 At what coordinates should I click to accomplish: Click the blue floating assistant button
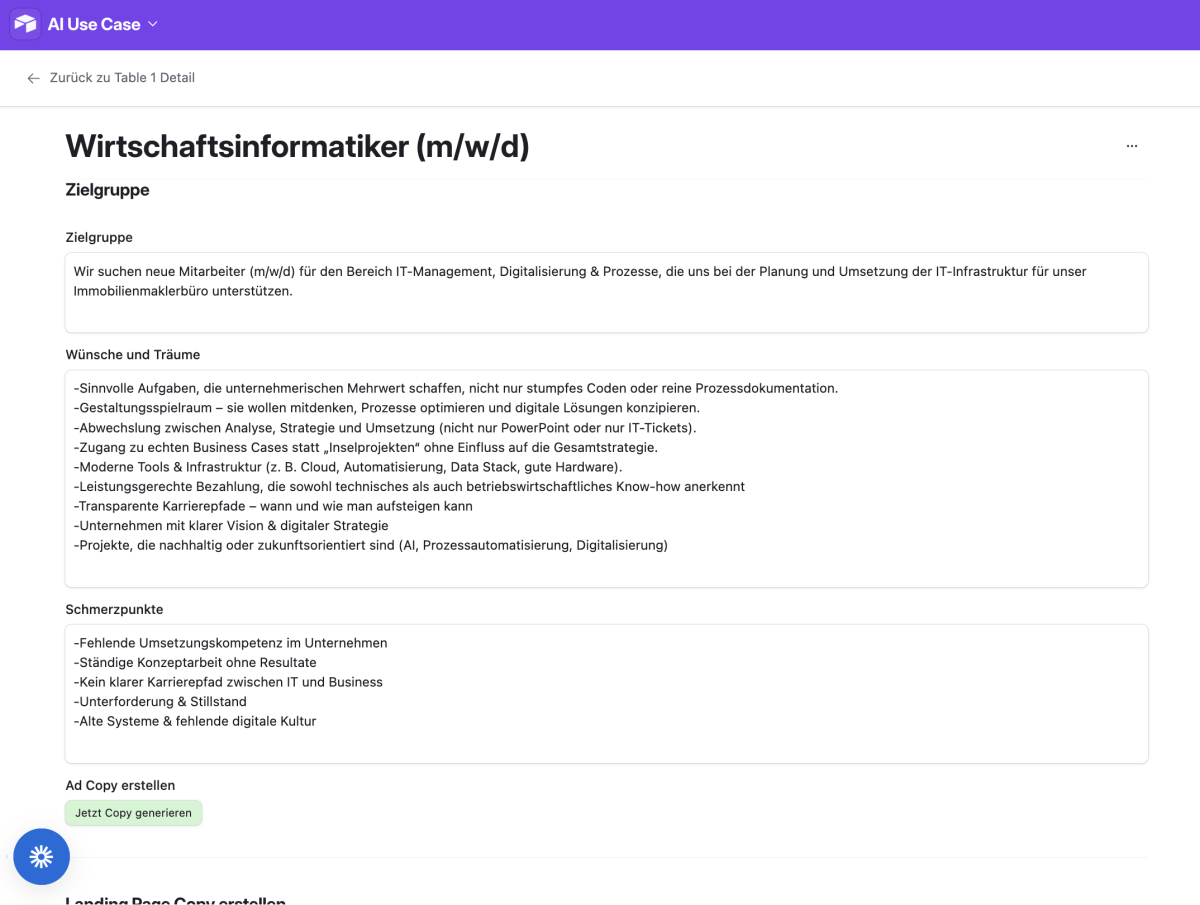coord(41,856)
